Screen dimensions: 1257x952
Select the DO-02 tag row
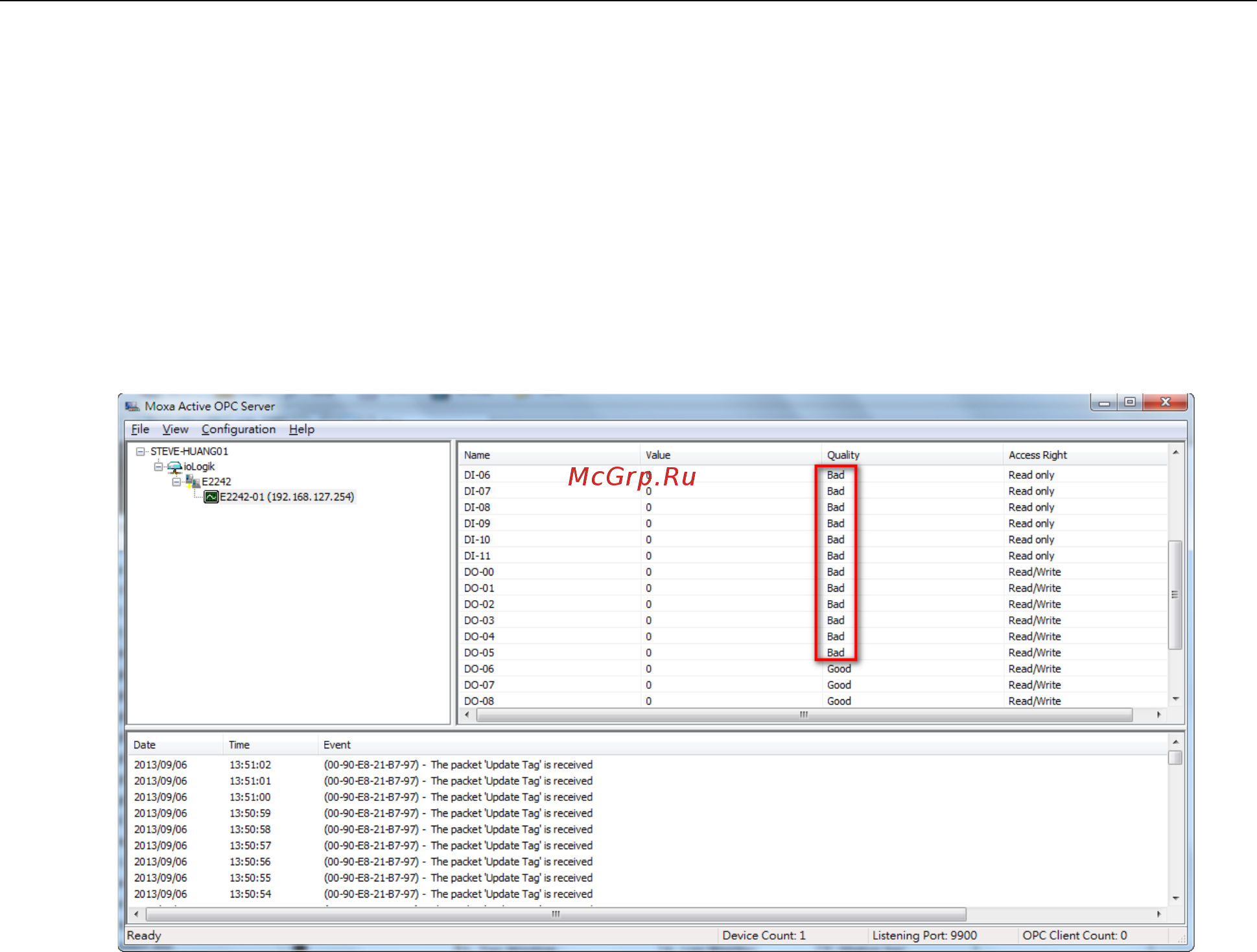813,604
